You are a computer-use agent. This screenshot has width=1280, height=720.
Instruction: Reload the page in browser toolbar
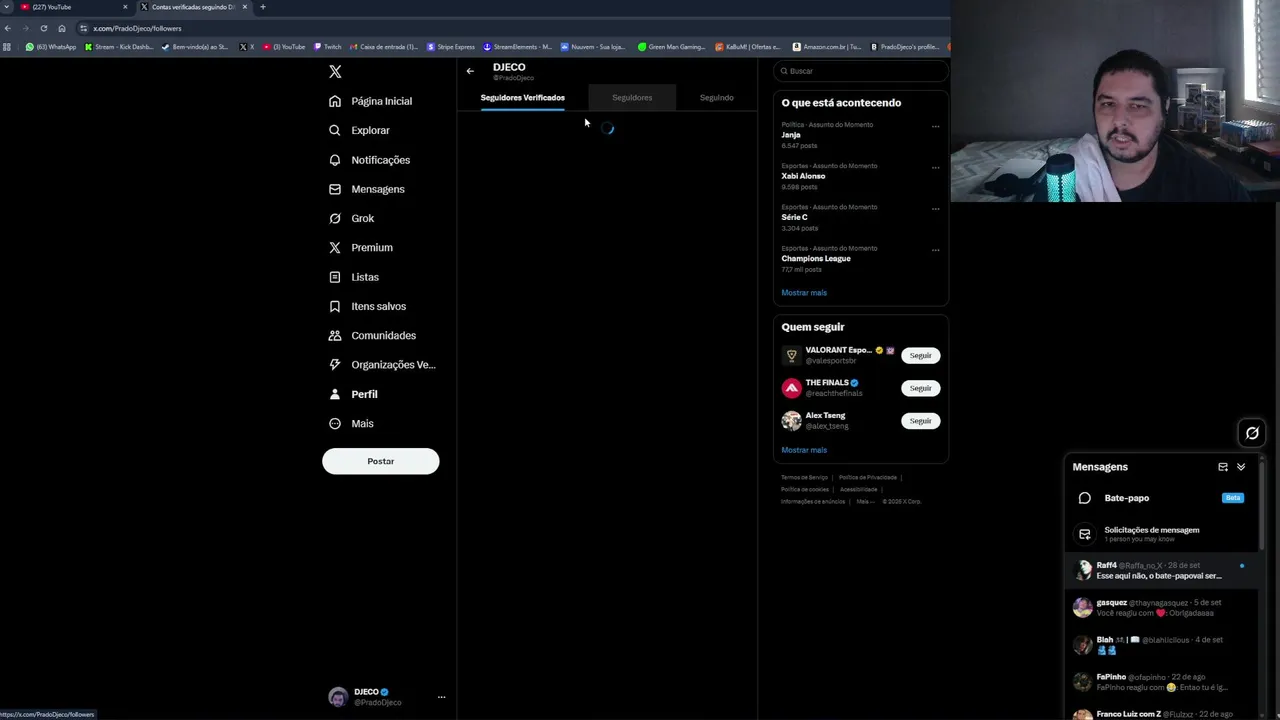43,28
